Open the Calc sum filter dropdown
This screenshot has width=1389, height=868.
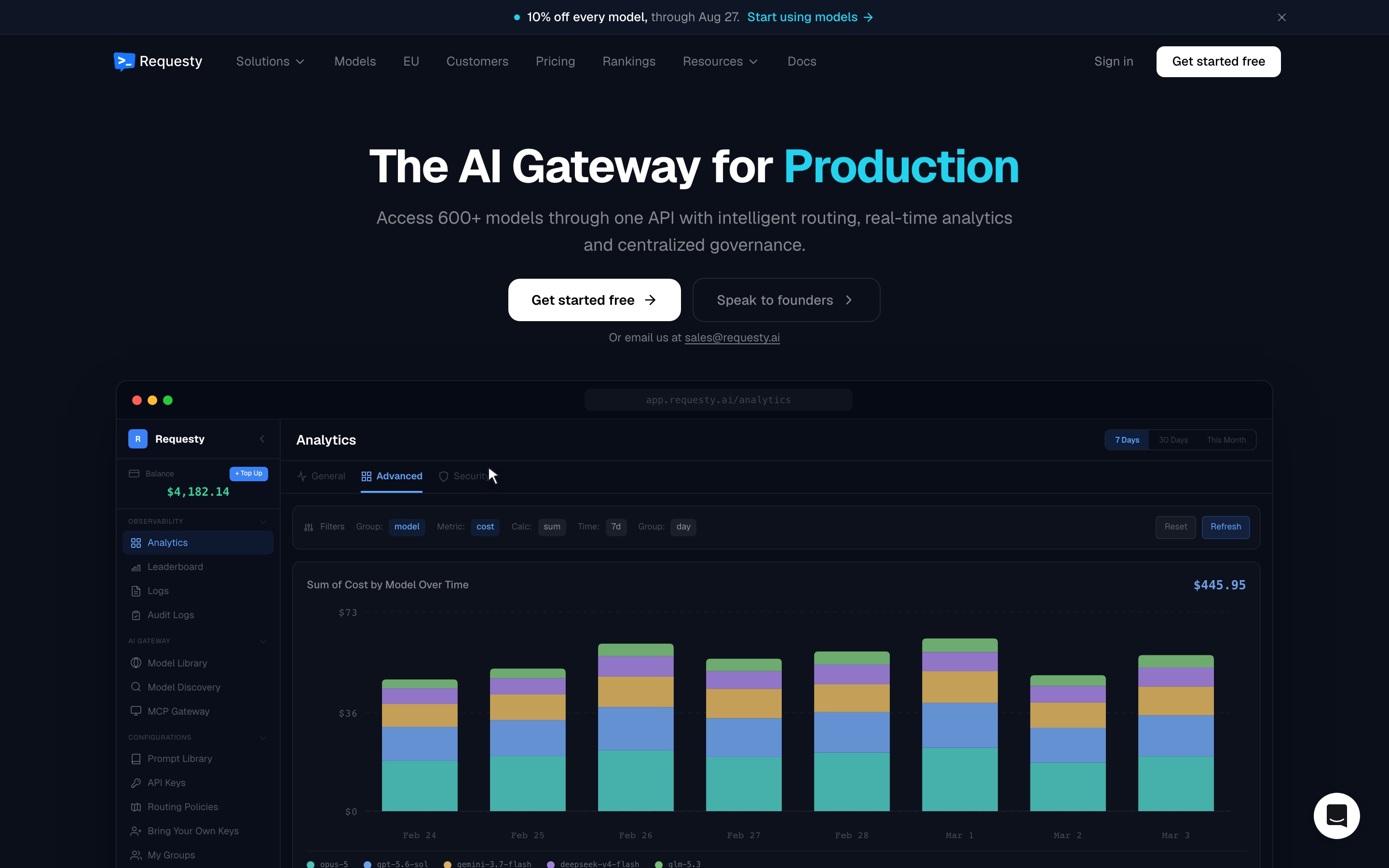coord(552,527)
